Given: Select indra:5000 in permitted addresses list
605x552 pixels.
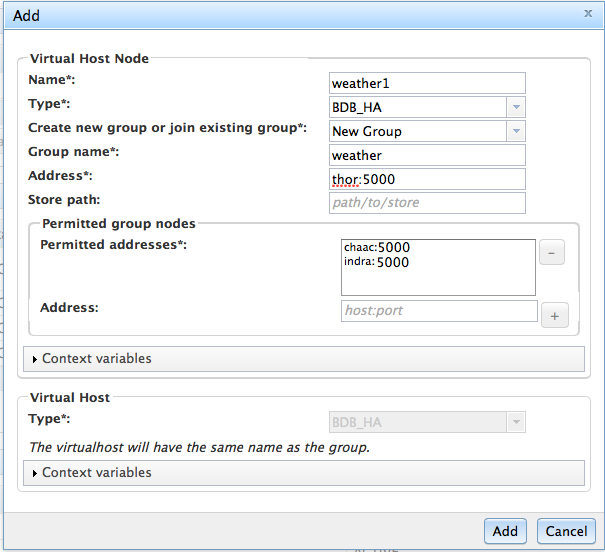Looking at the screenshot, I should 376,262.
